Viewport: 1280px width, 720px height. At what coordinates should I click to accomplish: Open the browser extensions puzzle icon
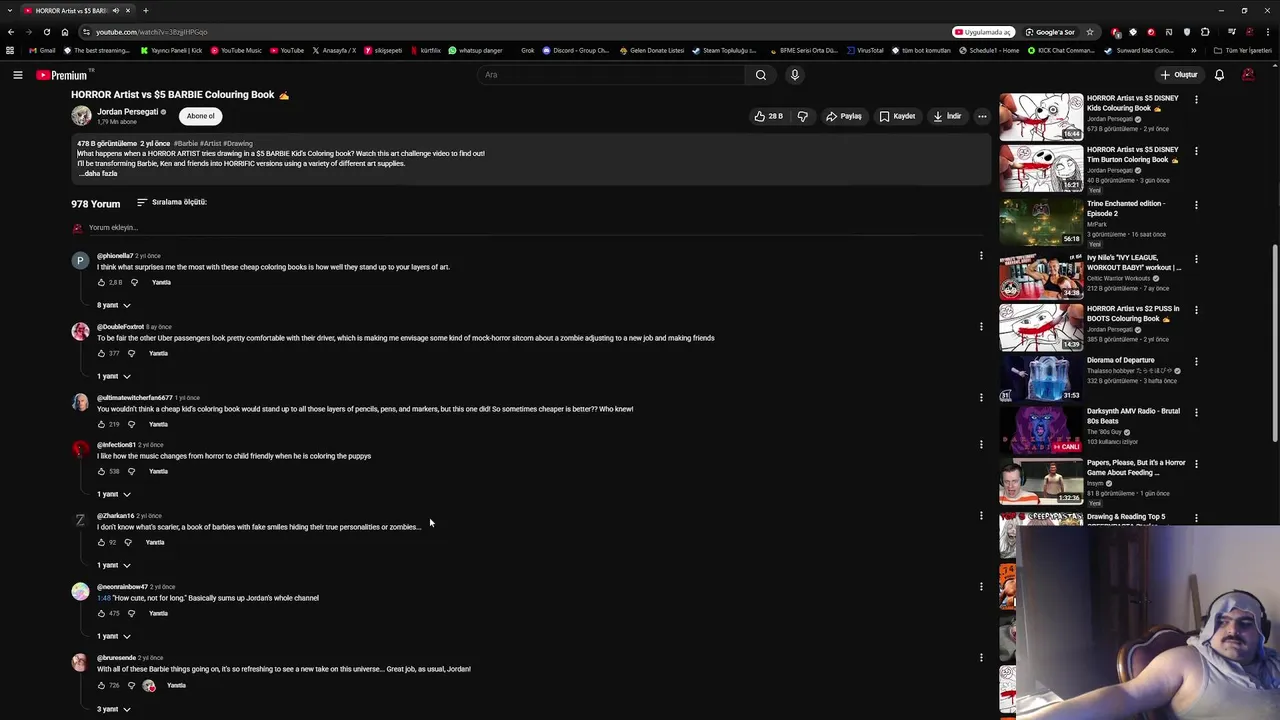(1205, 32)
